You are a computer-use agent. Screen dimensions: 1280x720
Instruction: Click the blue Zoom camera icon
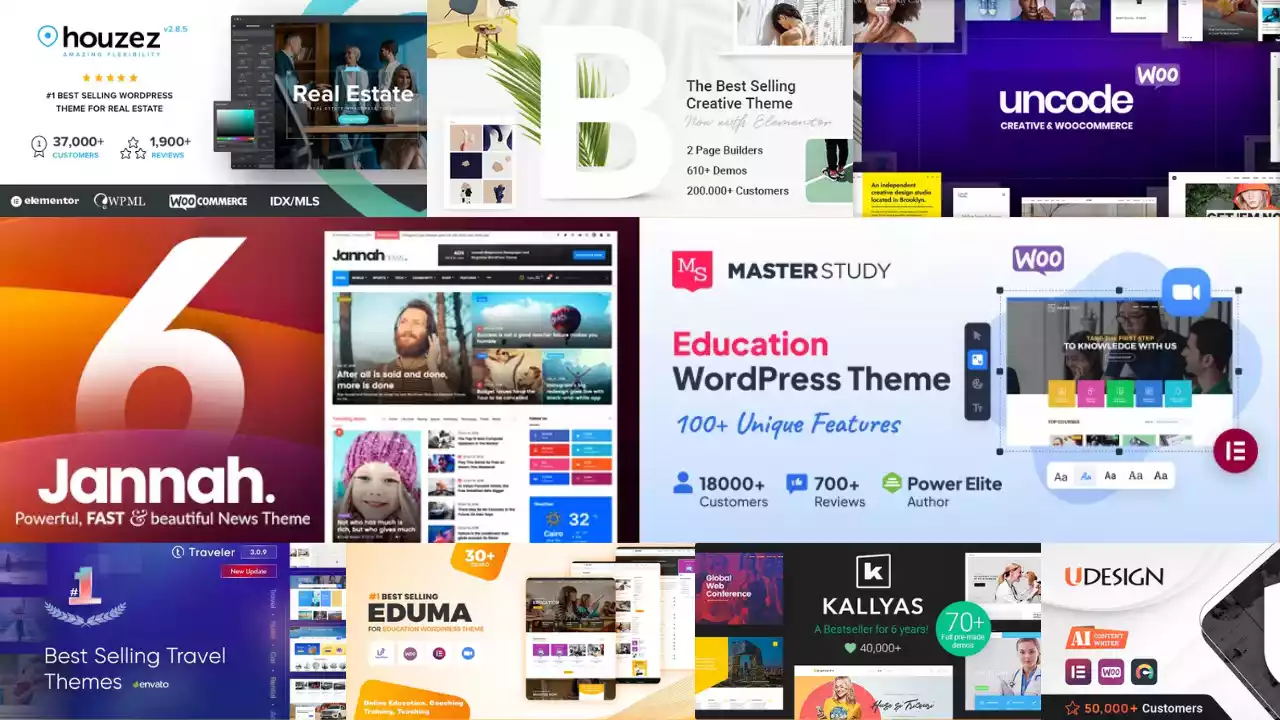(x=1186, y=292)
